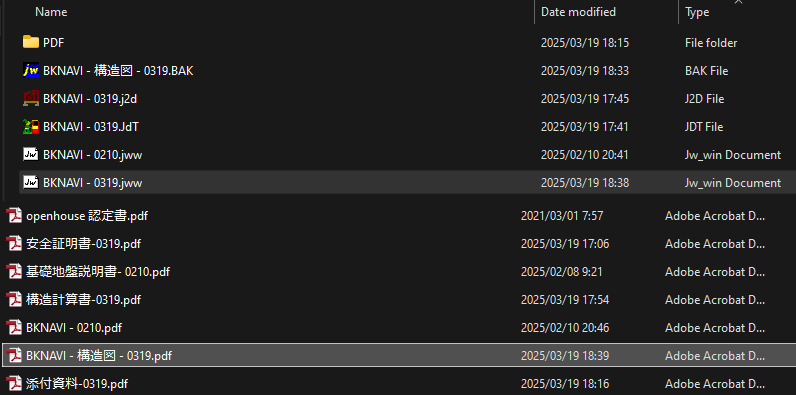The image size is (796, 395).
Task: Click the JdT file icon for BKNAVI - 0319
Action: pos(31,126)
